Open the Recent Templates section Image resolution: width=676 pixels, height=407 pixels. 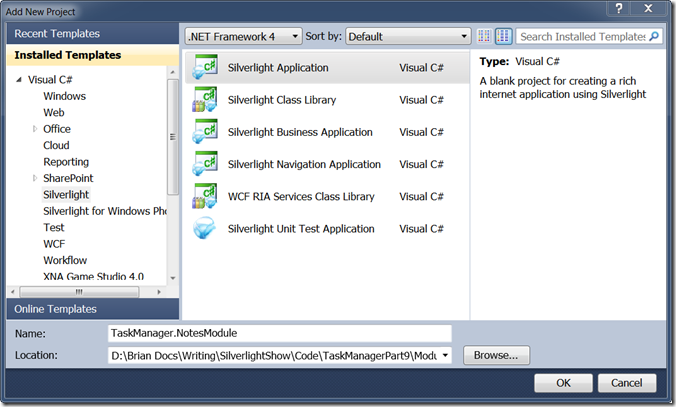pyautogui.click(x=93, y=33)
